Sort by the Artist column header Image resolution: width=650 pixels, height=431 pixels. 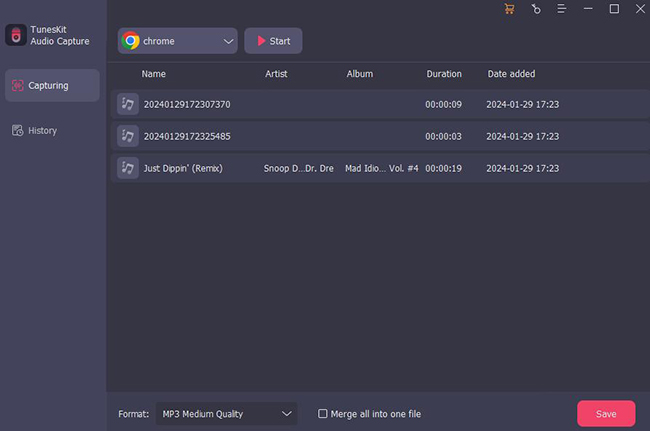(x=276, y=74)
